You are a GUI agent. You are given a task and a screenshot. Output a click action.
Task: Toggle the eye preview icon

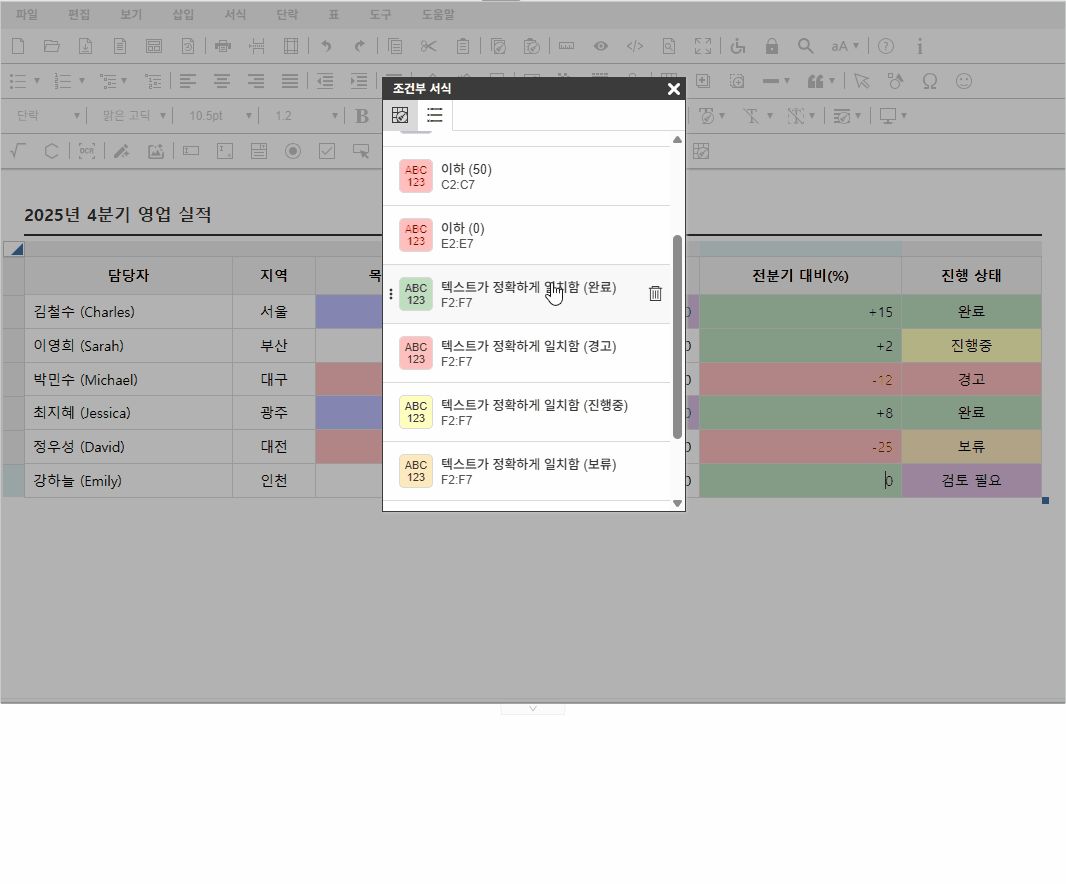601,46
